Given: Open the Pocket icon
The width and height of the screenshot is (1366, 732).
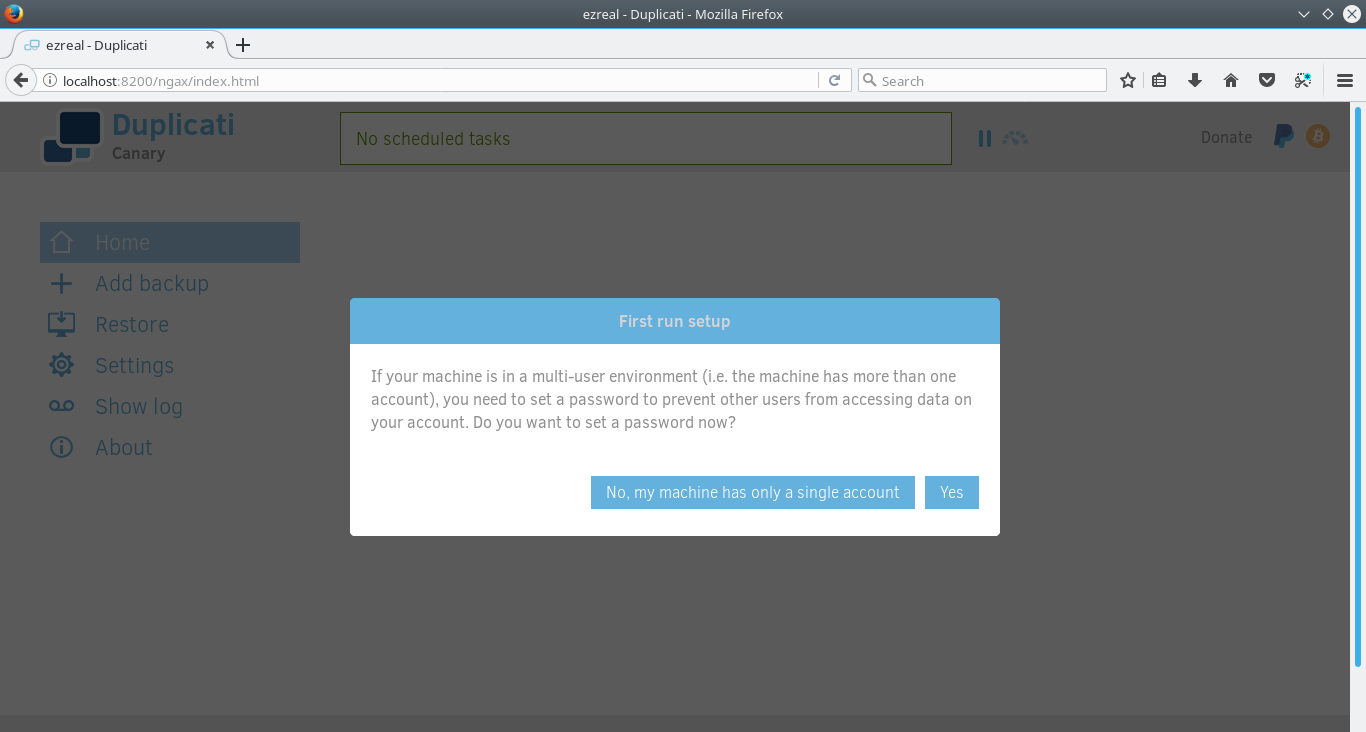Looking at the screenshot, I should click(1267, 81).
